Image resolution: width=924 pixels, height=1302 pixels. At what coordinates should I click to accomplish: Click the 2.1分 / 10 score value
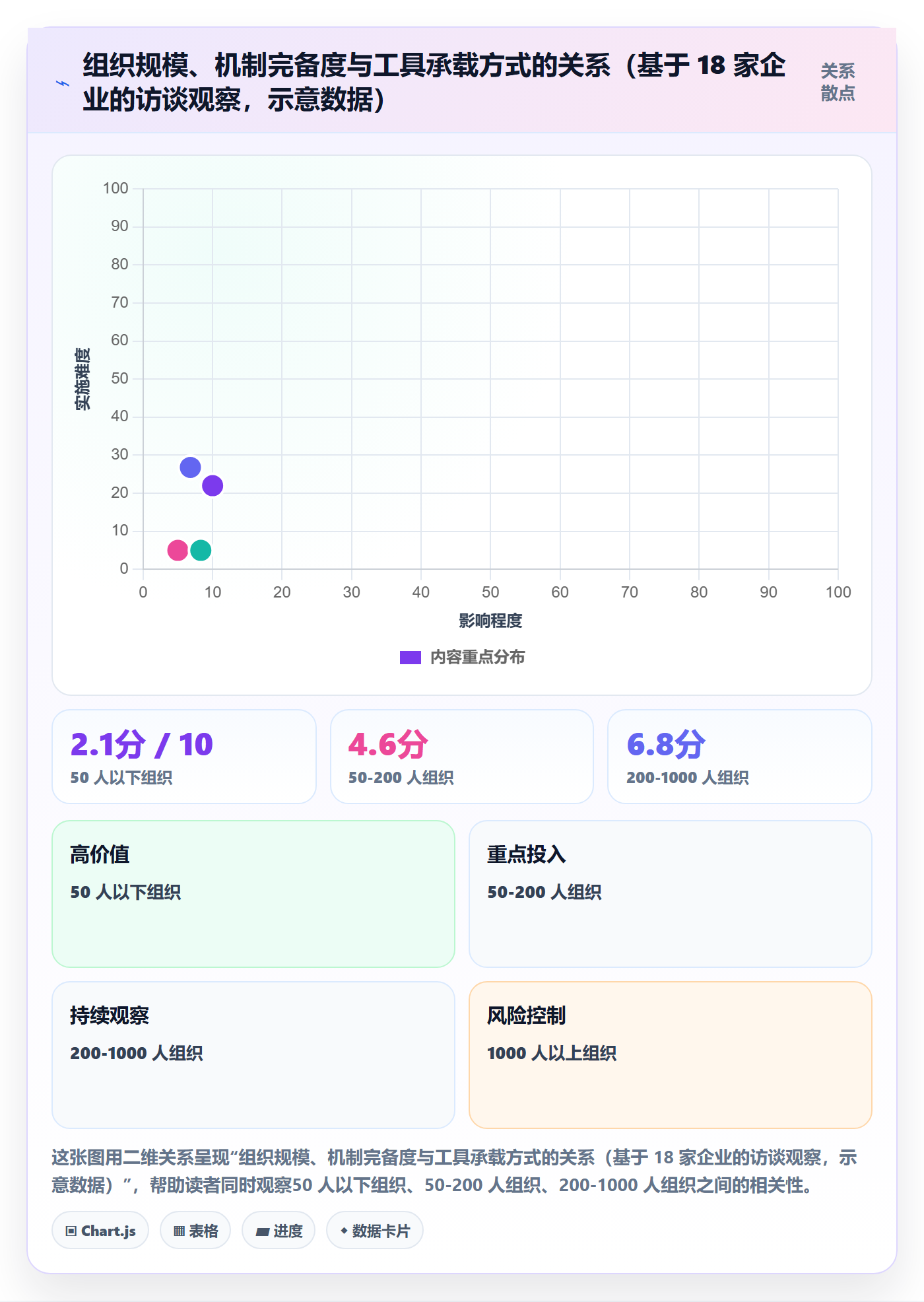[142, 745]
